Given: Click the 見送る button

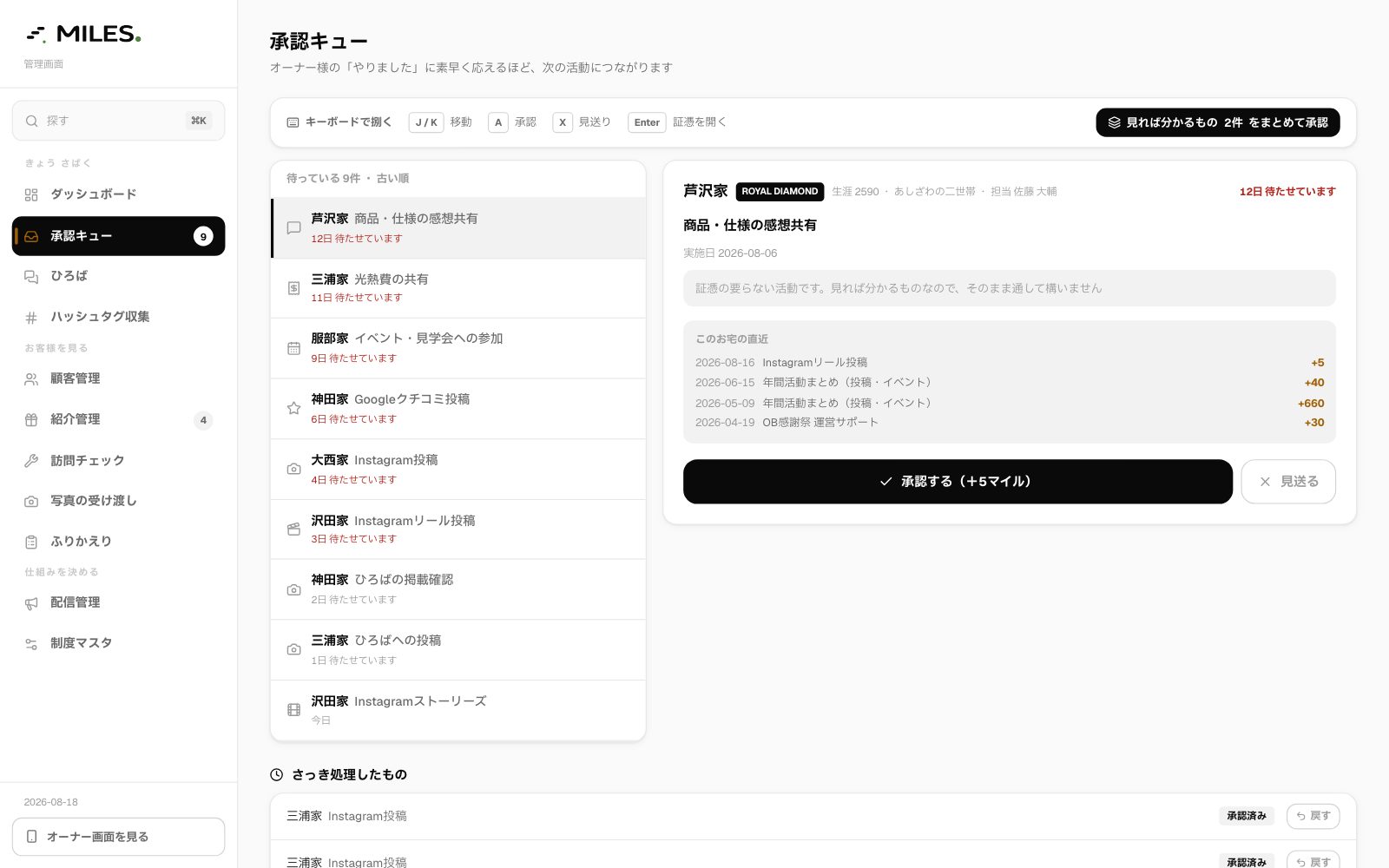Looking at the screenshot, I should [1288, 482].
